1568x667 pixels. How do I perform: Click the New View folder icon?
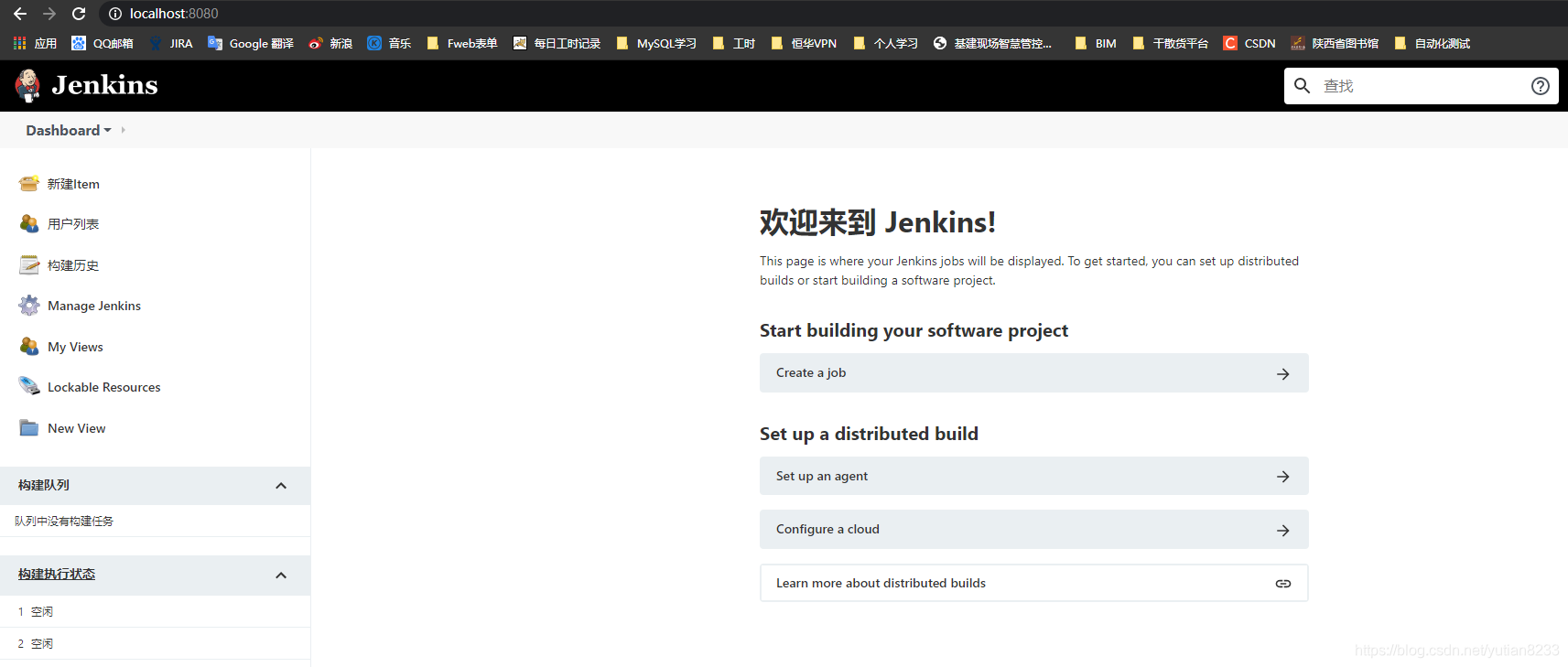(29, 427)
